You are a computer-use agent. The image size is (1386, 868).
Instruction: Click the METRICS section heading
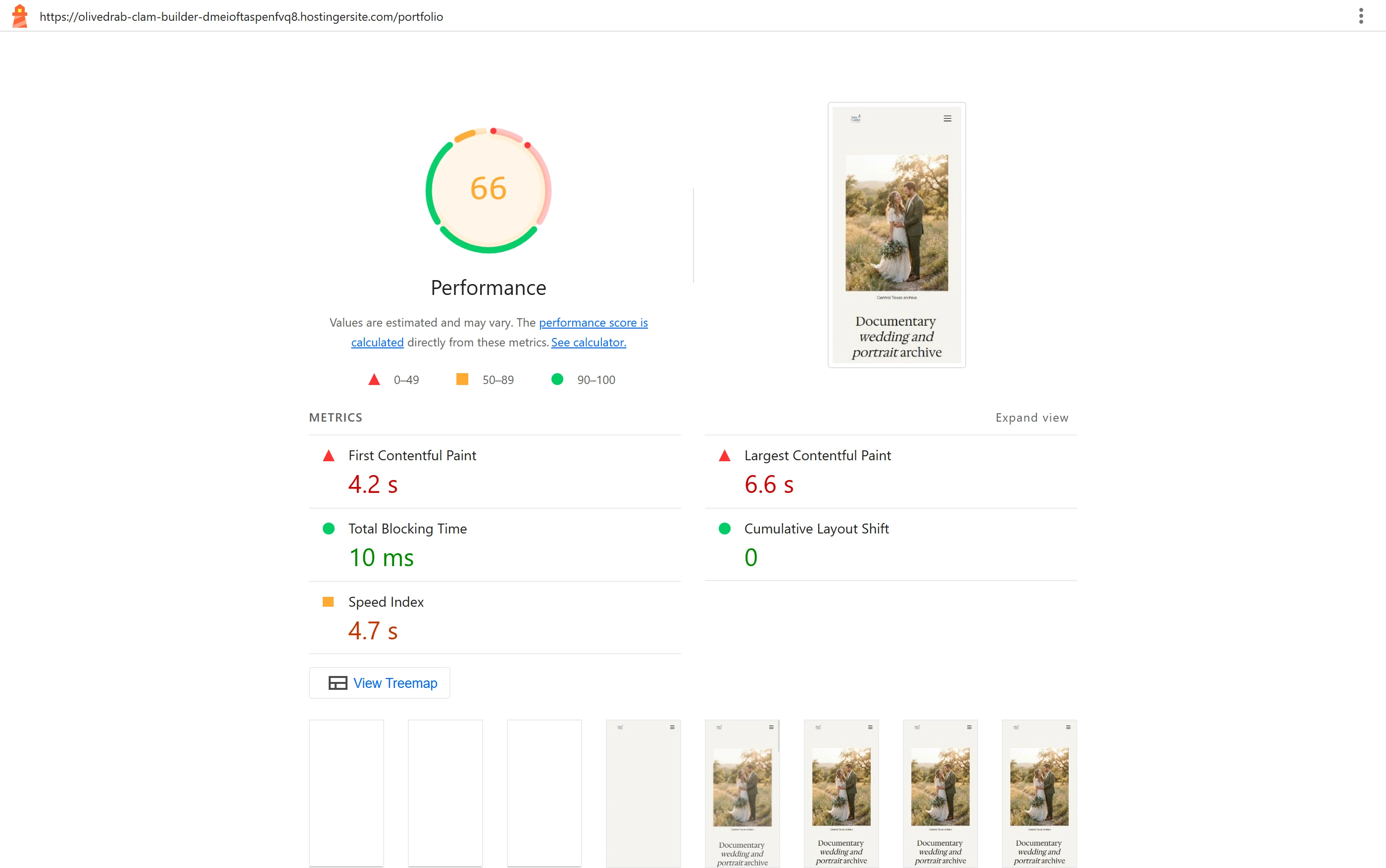pos(335,417)
